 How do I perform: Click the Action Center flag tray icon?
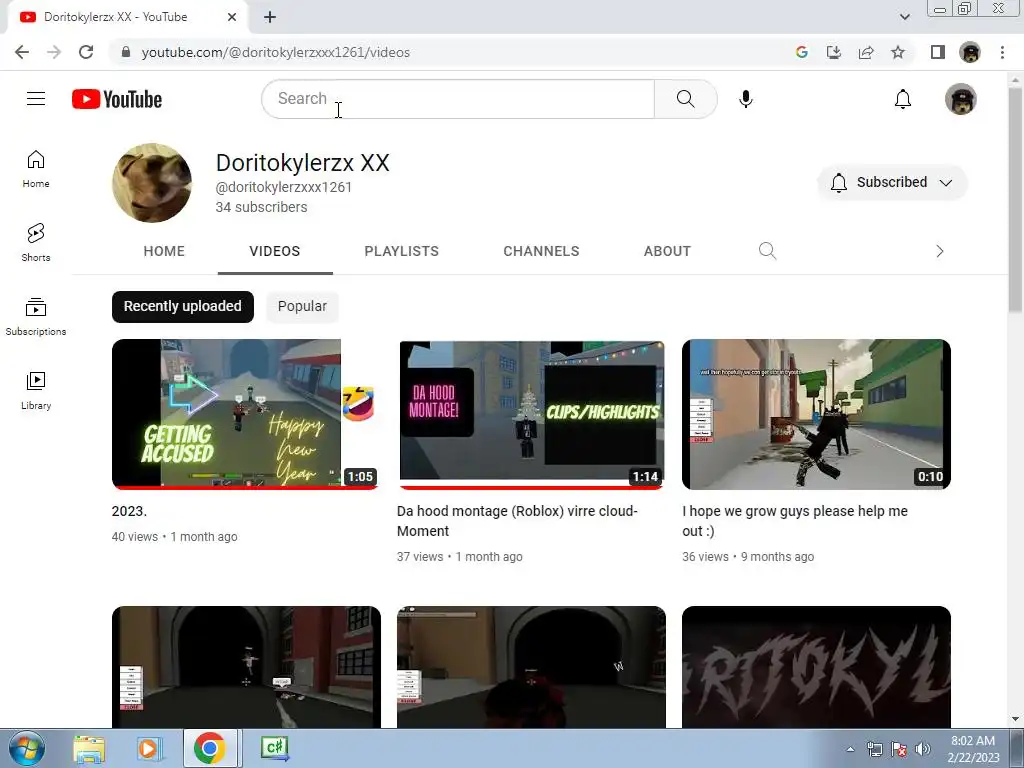899,749
